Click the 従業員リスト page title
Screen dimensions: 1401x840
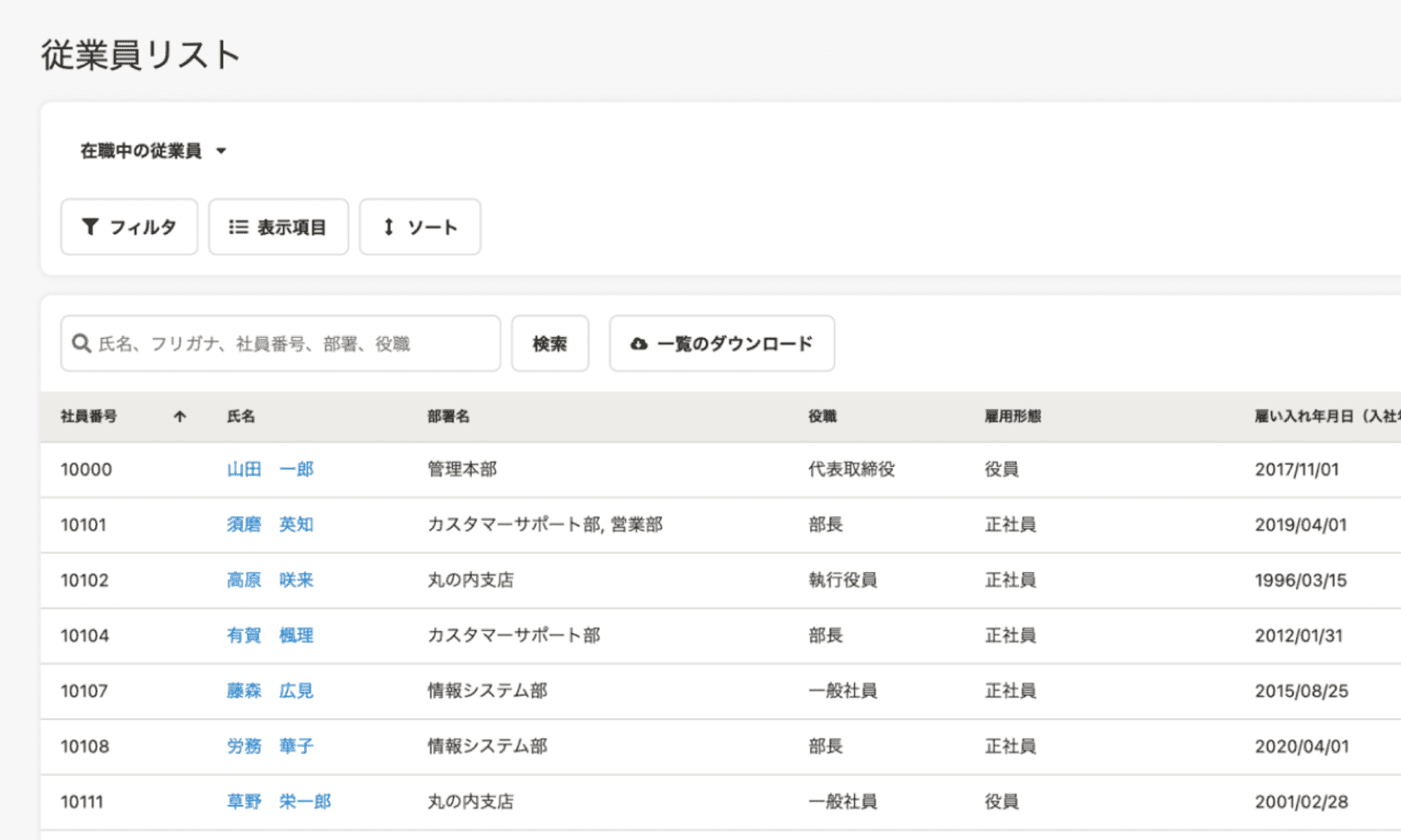(x=141, y=55)
